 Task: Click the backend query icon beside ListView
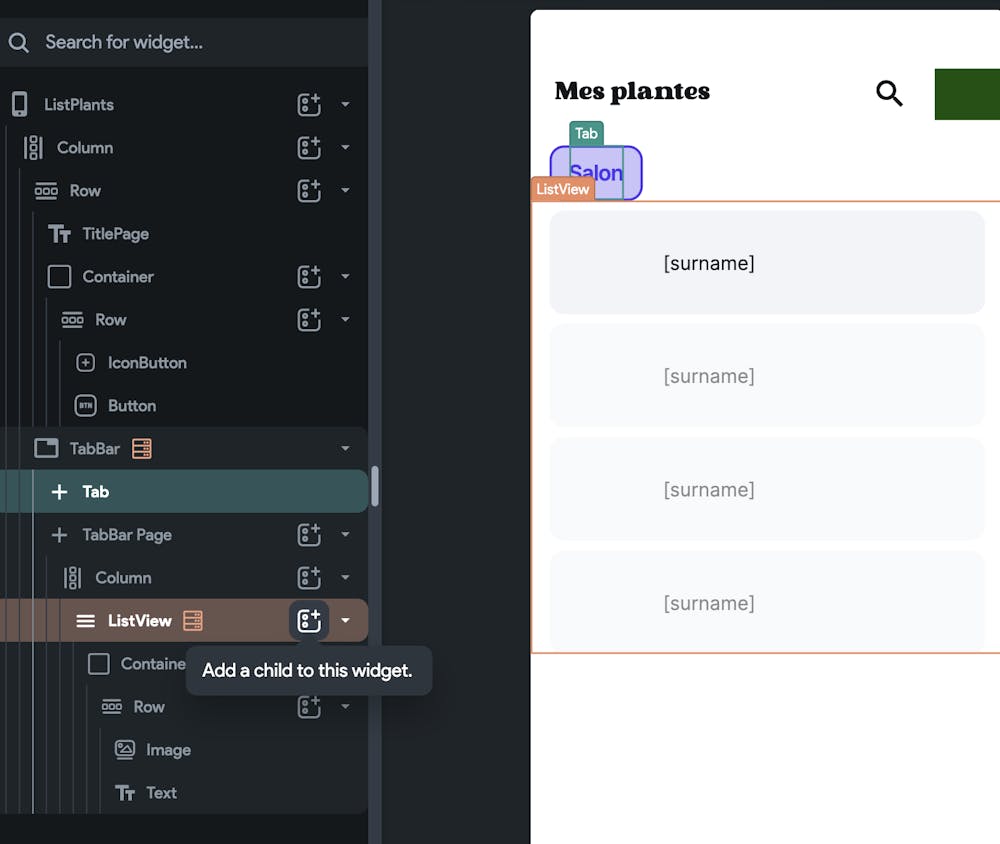tap(193, 621)
